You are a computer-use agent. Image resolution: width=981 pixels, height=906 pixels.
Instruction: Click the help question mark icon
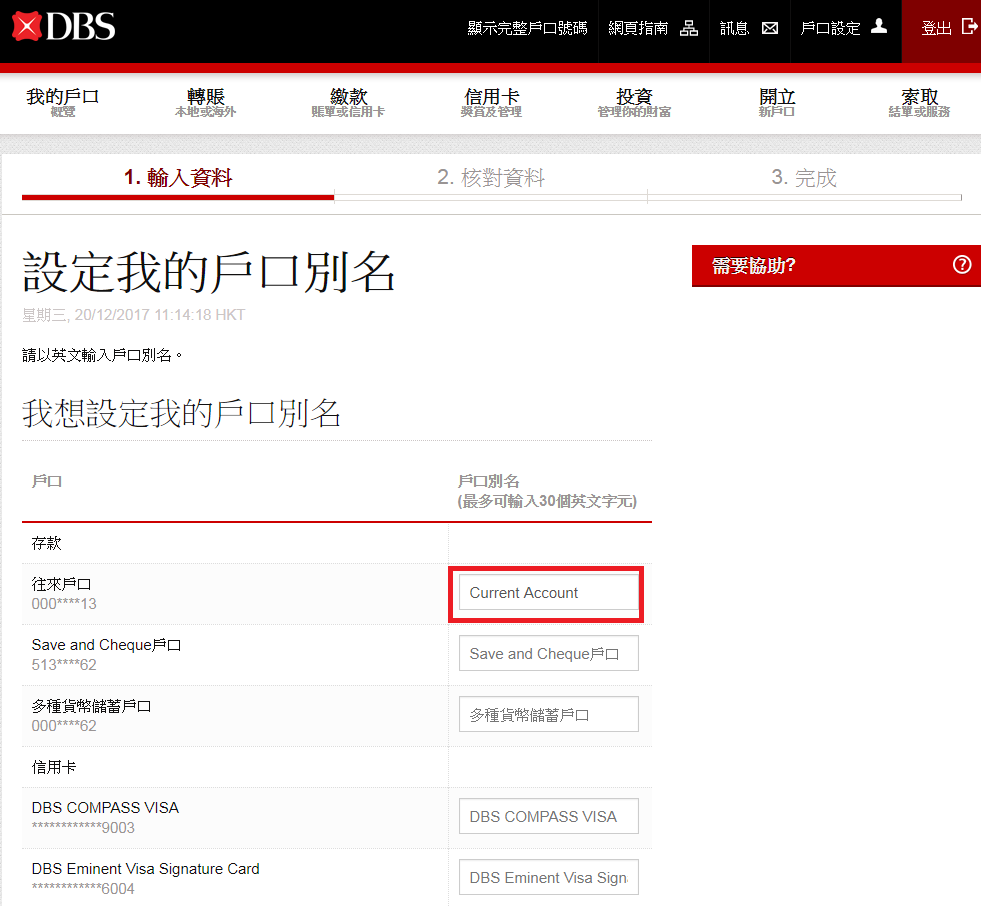click(962, 265)
